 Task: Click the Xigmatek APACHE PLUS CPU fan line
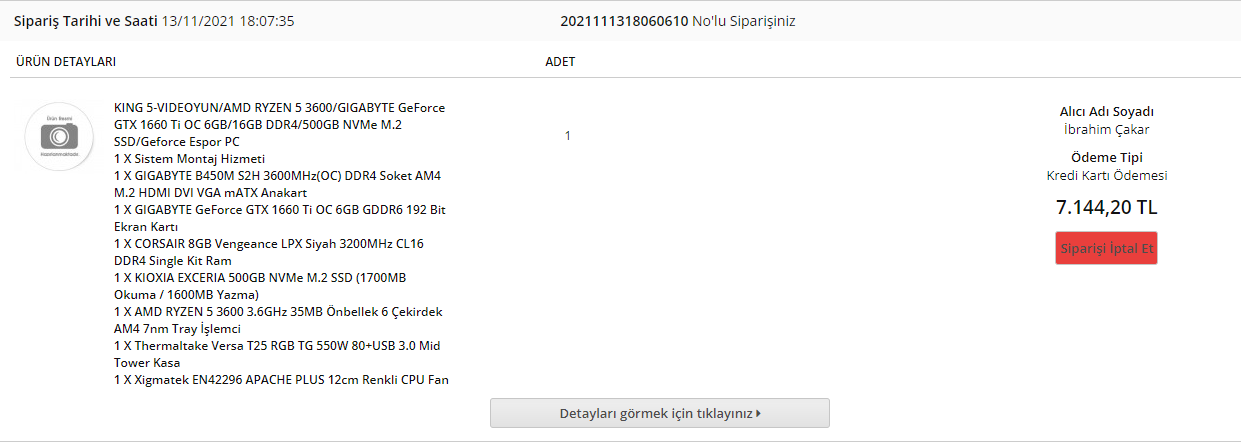click(280, 380)
